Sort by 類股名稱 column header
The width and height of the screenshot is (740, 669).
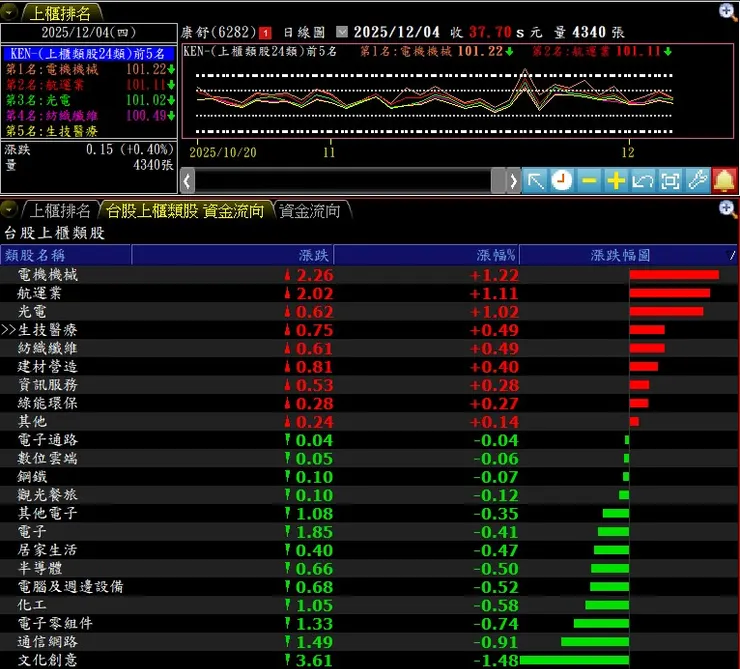[x=66, y=255]
